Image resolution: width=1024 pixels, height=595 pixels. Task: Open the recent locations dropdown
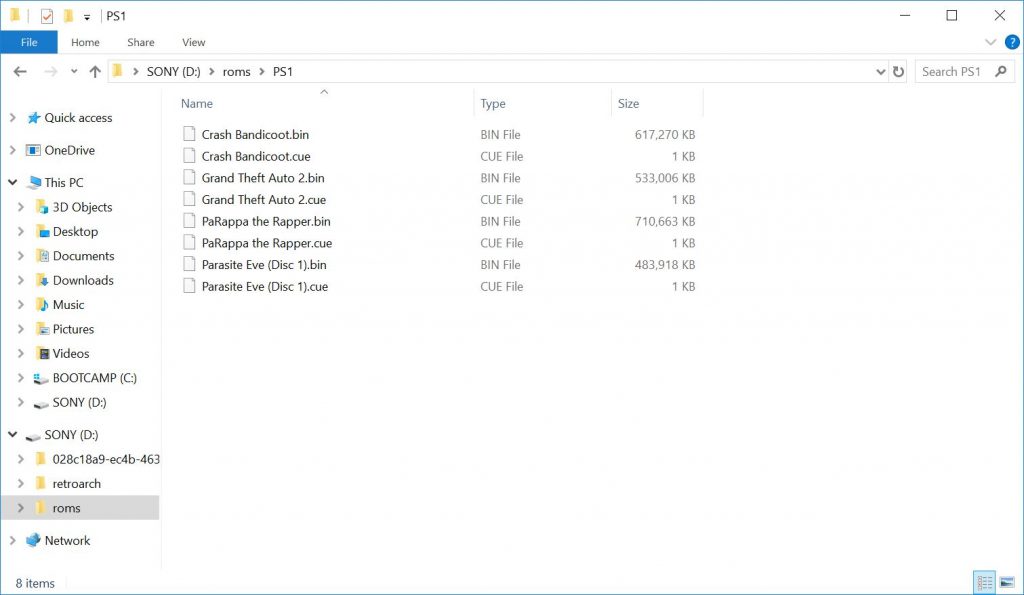point(74,72)
